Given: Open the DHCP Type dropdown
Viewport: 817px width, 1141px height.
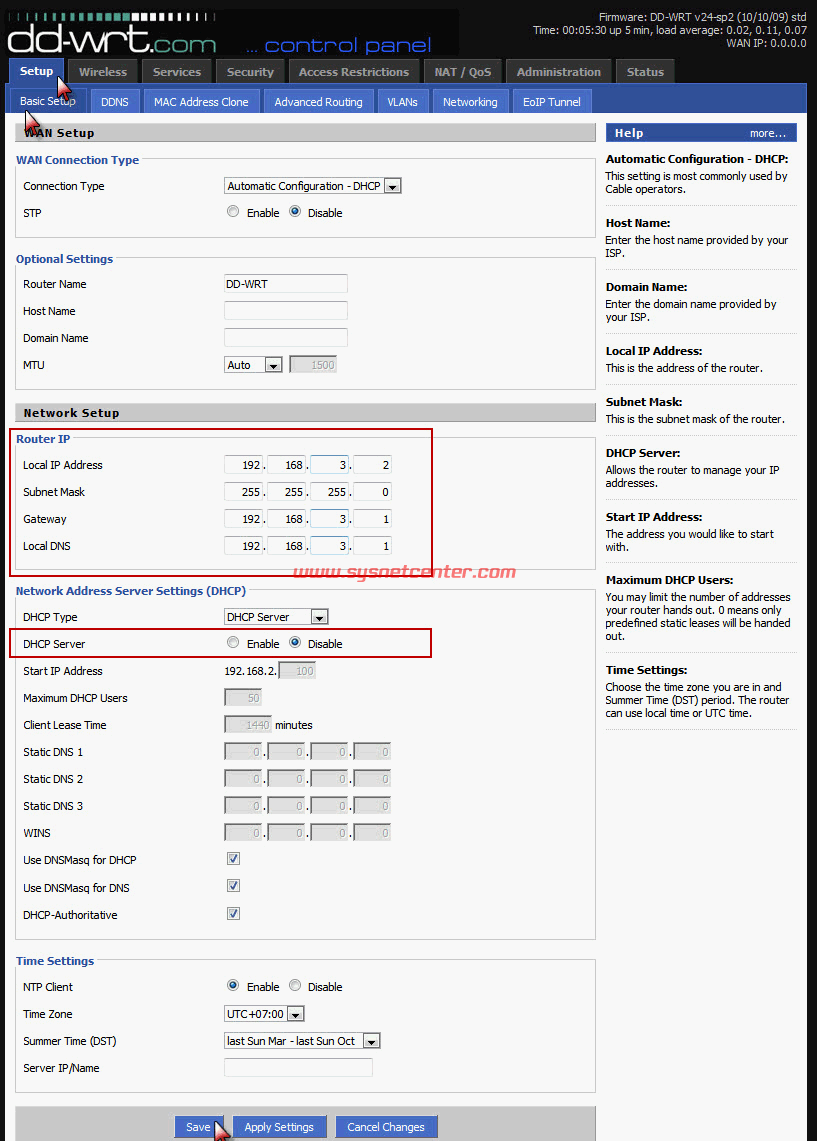Looking at the screenshot, I should point(276,617).
